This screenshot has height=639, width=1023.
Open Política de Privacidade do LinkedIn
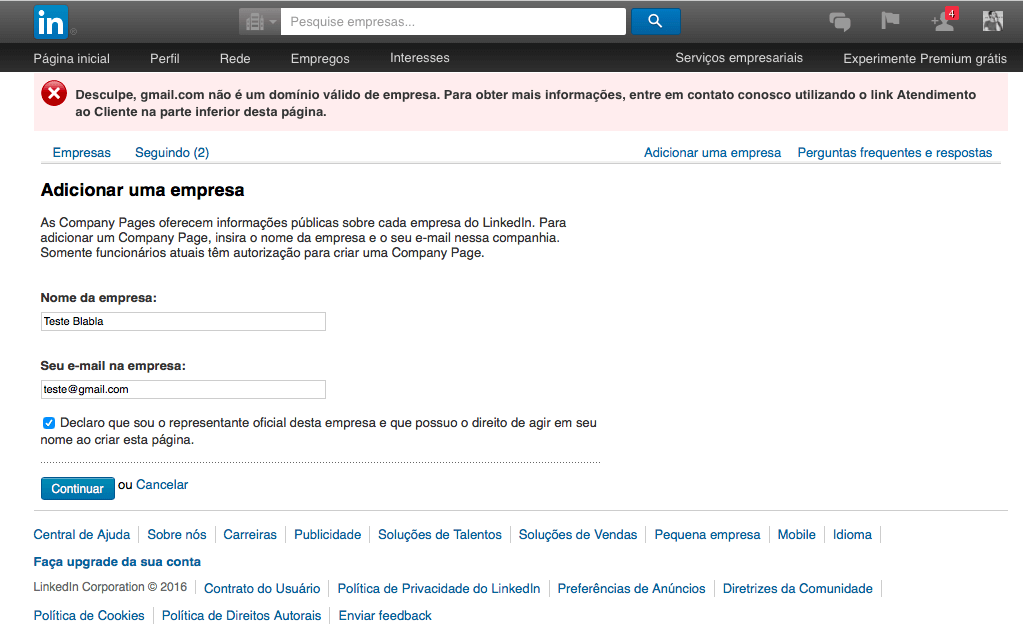point(438,589)
